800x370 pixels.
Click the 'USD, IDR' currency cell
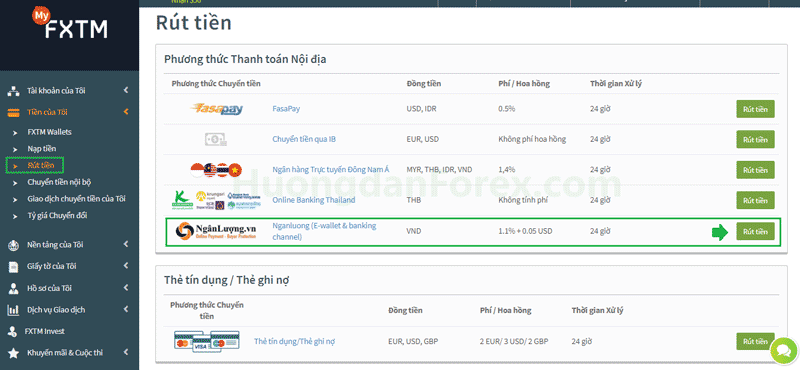421,109
